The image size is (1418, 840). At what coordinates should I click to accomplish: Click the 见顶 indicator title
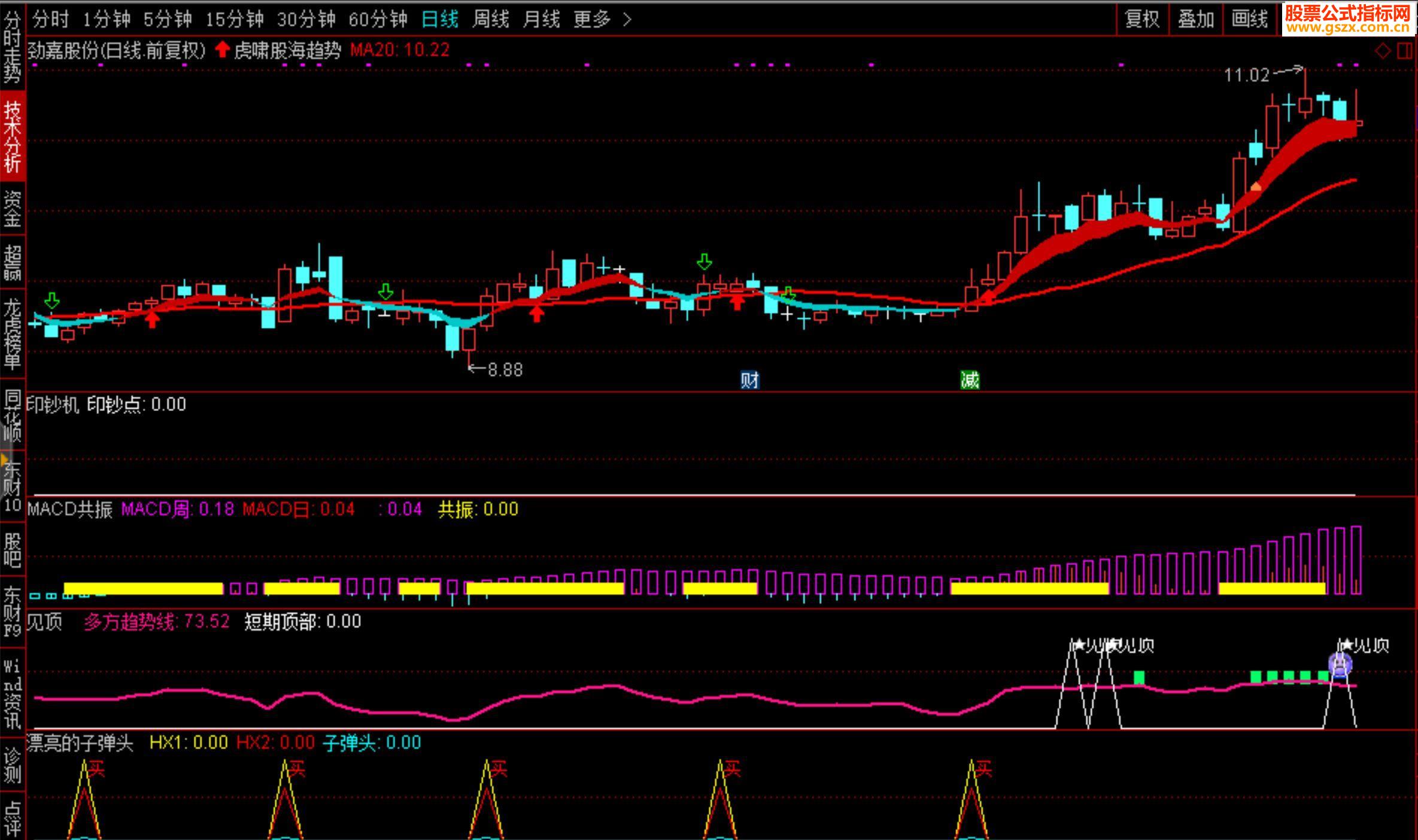pyautogui.click(x=44, y=622)
